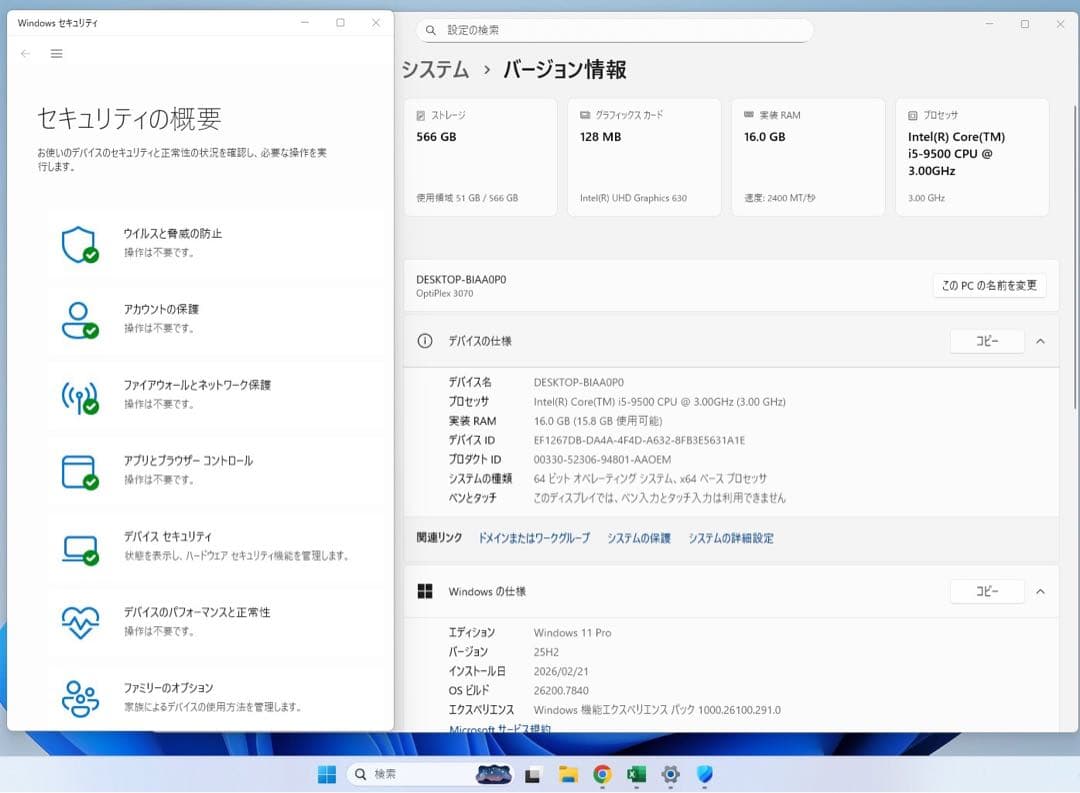
Task: Open firewall and network protection antenna icon
Action: [80, 396]
